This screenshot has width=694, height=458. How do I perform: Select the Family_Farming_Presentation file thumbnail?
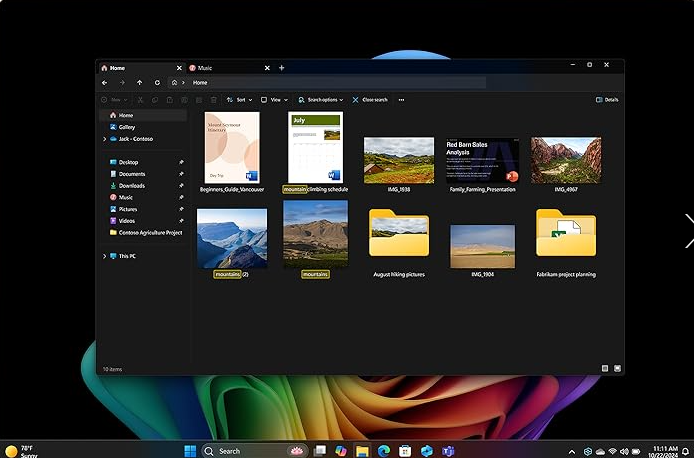[482, 162]
